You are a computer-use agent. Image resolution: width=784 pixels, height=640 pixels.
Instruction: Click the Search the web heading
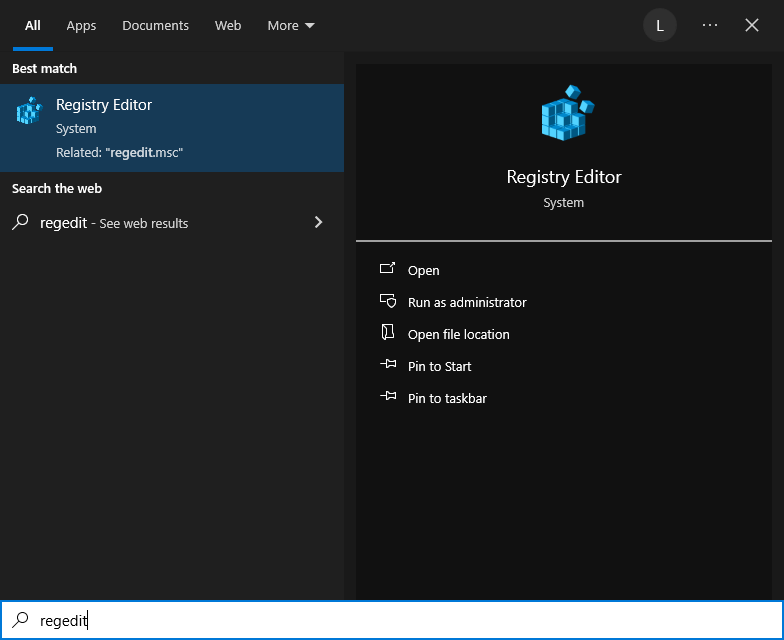[x=57, y=188]
